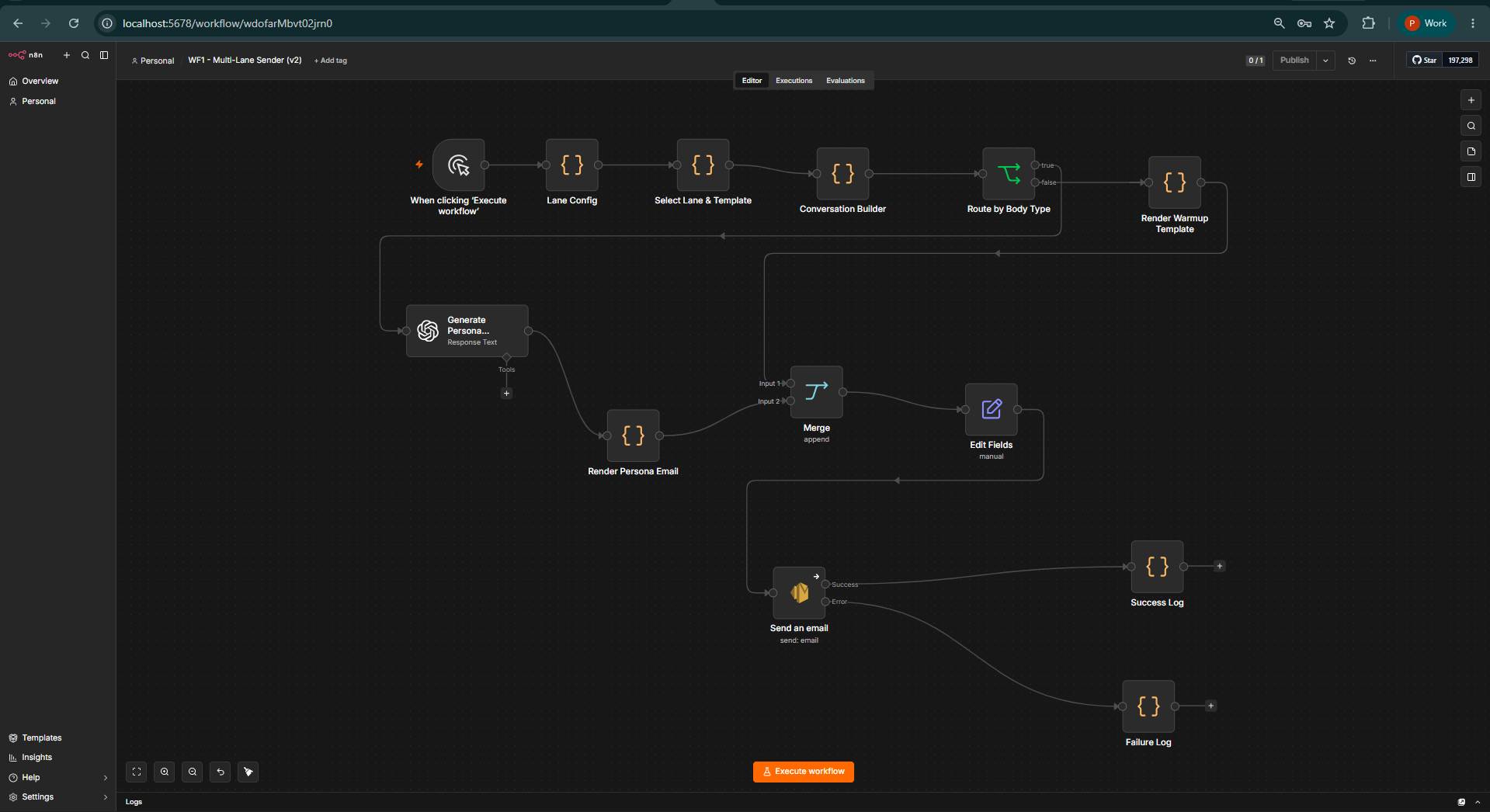Collapse the left sidebar panel

coord(104,55)
